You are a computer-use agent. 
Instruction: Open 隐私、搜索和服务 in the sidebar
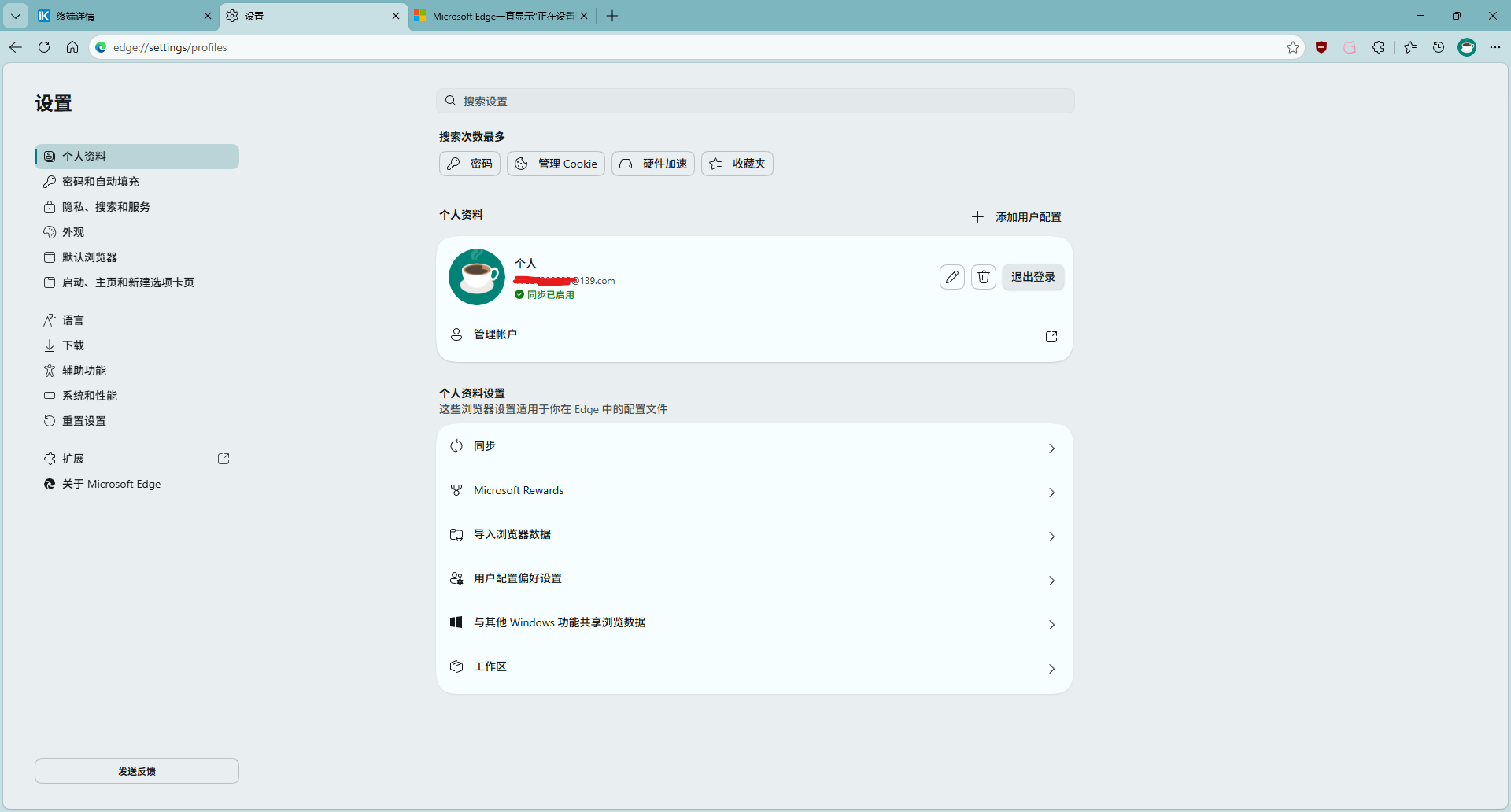click(x=137, y=207)
